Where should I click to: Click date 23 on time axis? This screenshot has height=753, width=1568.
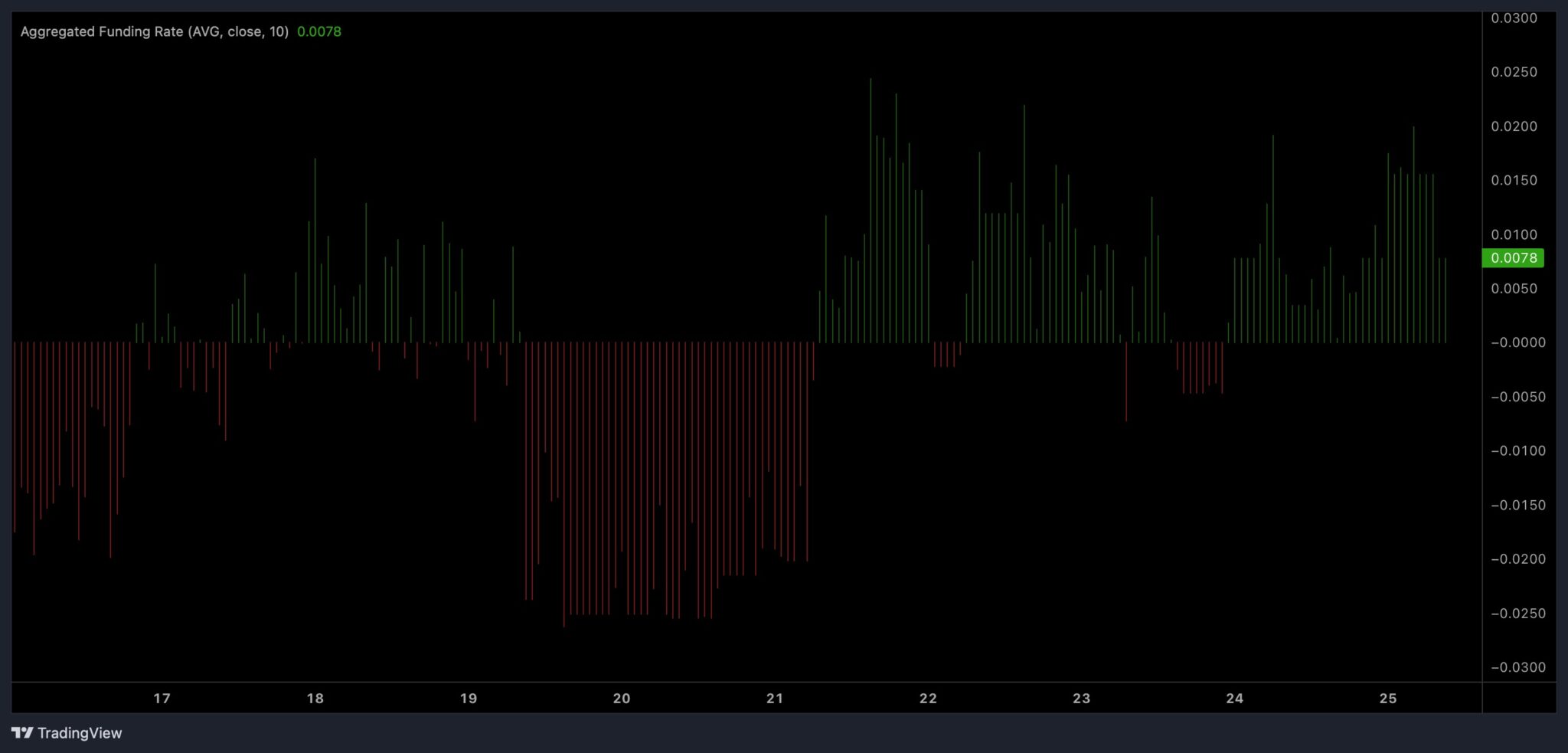coord(1081,699)
